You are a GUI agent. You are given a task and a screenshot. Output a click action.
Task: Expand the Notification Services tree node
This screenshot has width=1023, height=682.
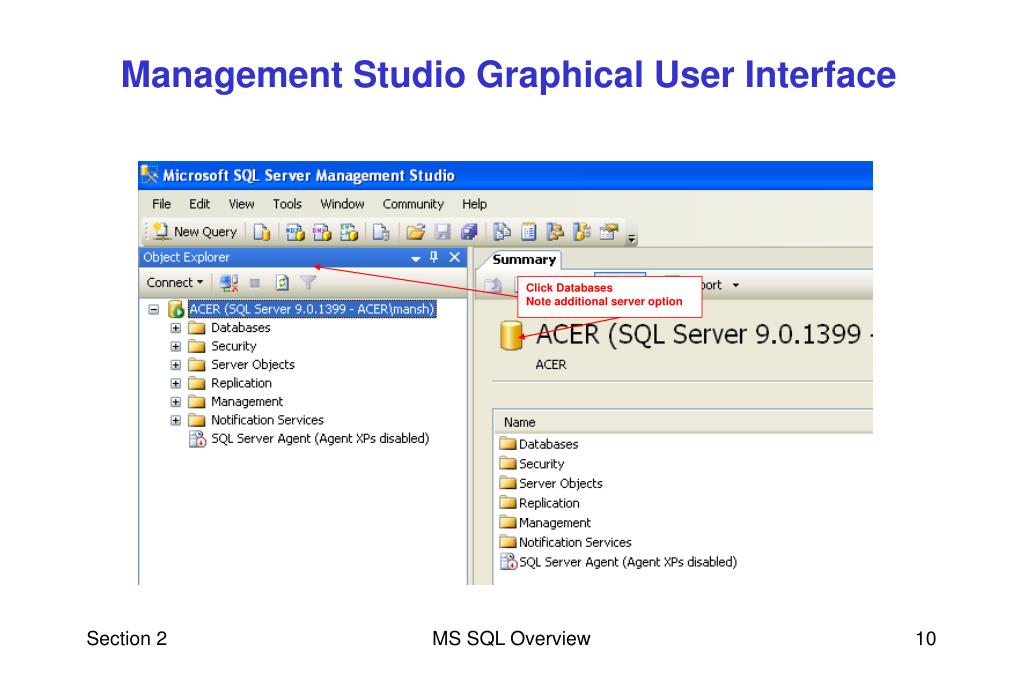(x=176, y=420)
